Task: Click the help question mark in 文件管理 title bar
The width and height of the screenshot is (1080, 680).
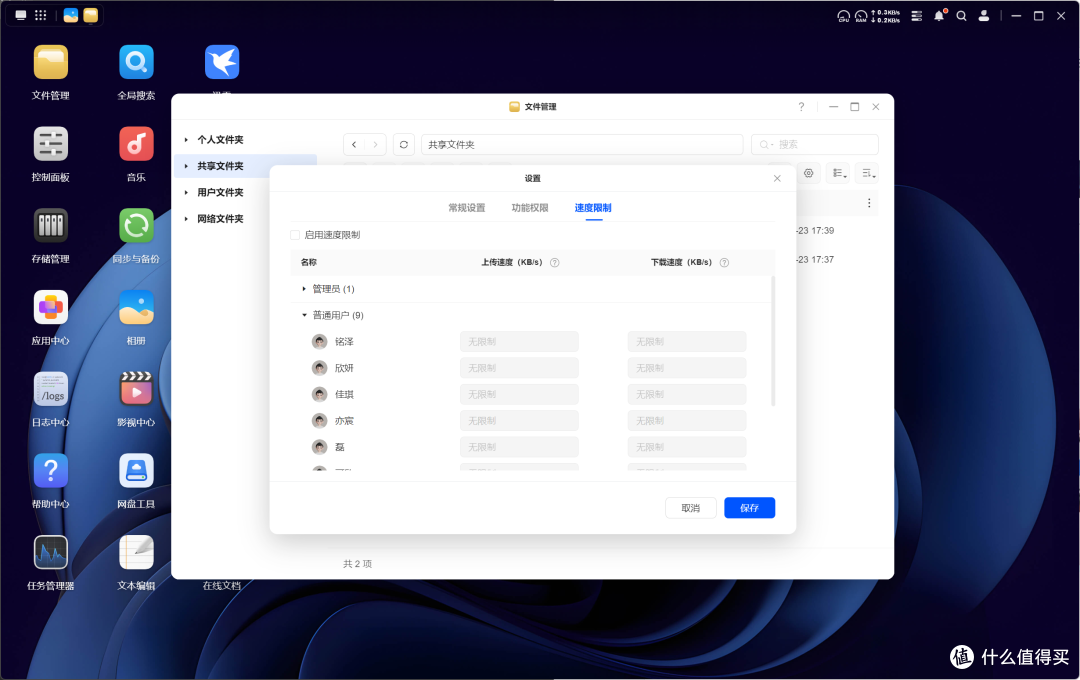Action: click(x=801, y=107)
